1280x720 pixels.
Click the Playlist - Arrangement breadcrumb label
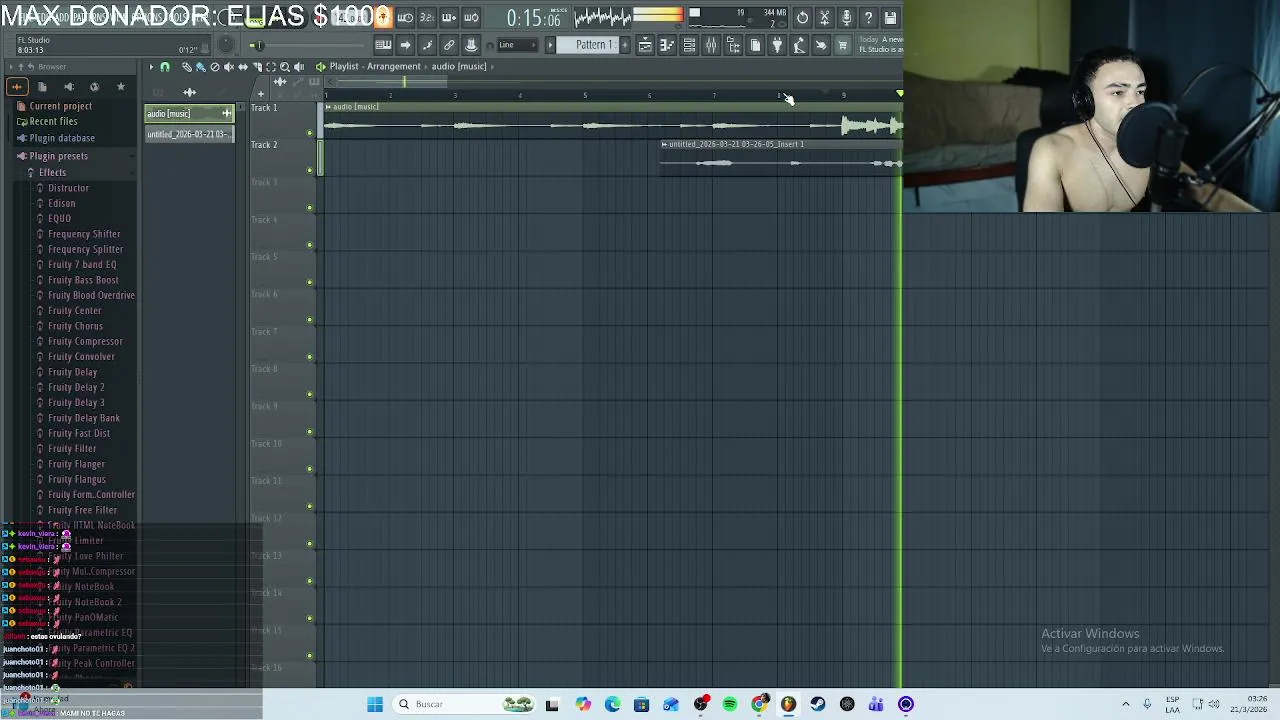coord(375,67)
